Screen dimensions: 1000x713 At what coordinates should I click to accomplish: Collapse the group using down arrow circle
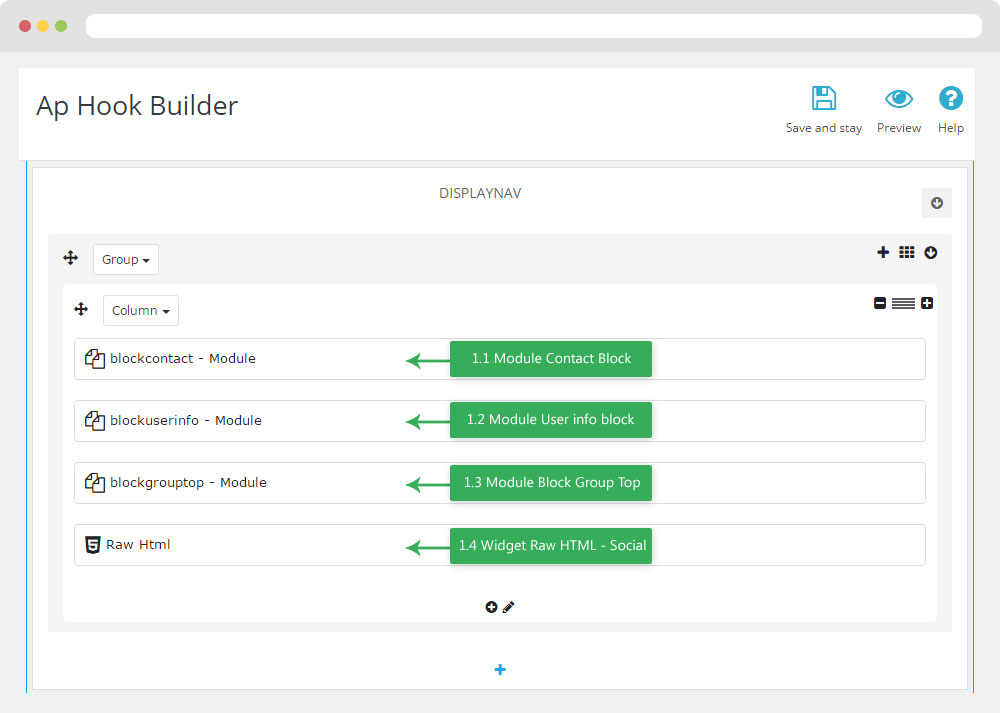coord(931,253)
